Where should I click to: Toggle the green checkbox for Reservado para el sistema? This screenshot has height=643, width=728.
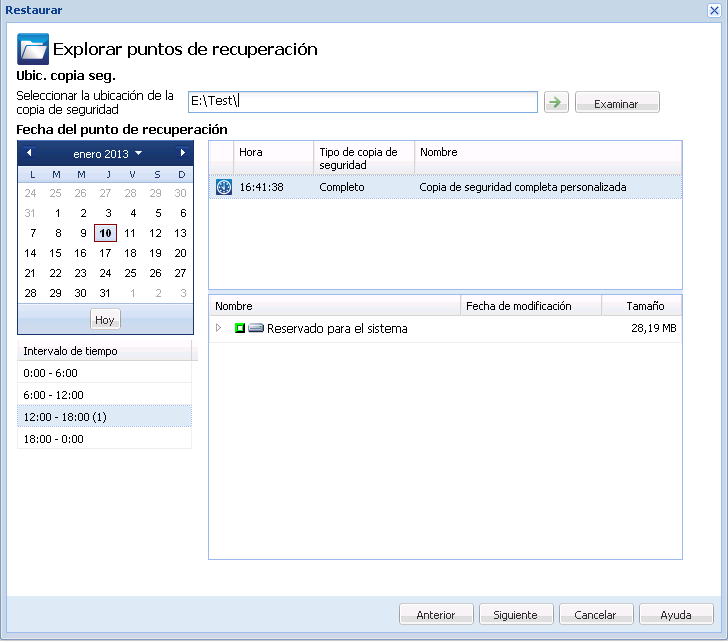(x=240, y=328)
